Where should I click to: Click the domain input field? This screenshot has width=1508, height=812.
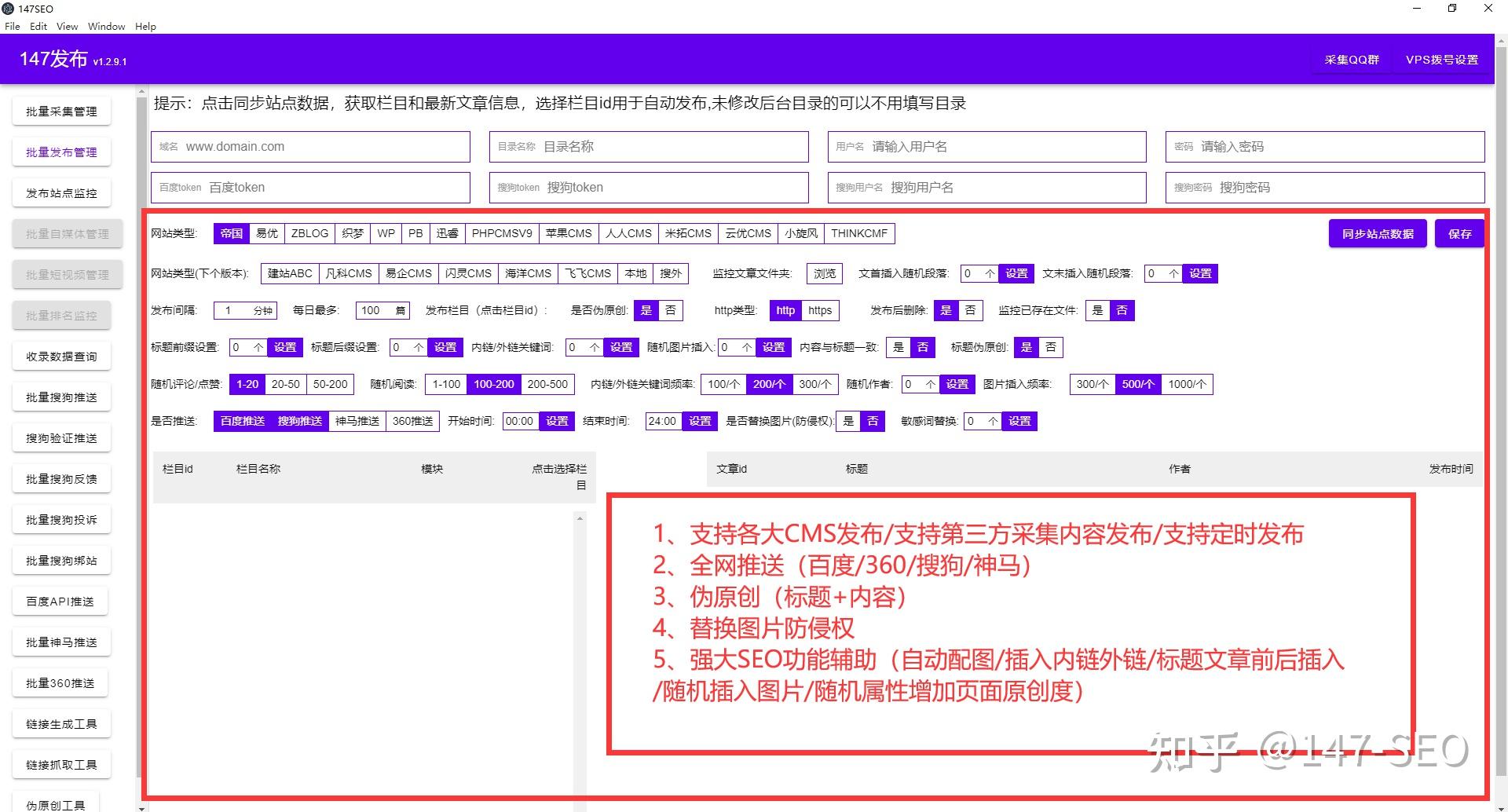[x=310, y=146]
